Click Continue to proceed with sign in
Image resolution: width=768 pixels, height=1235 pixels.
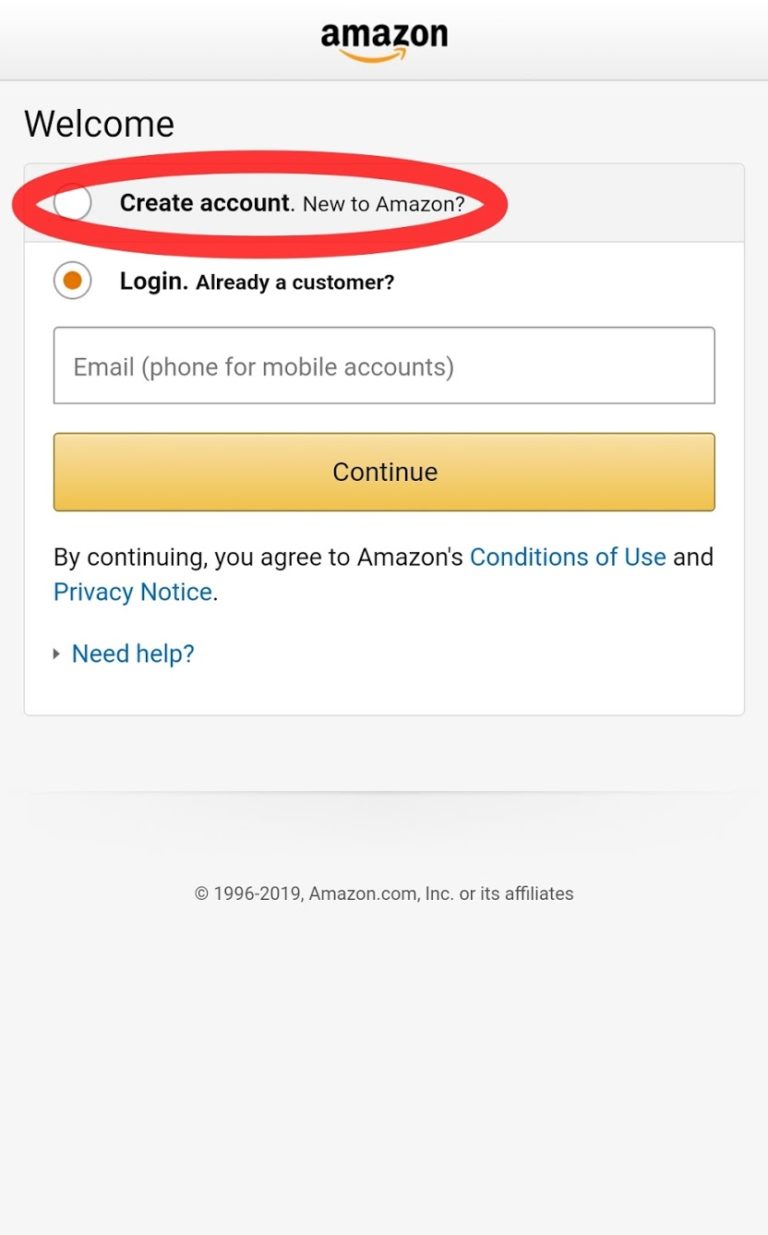(384, 471)
